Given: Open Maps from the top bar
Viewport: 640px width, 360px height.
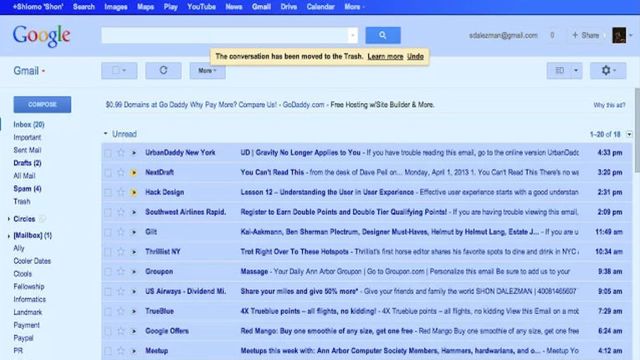Looking at the screenshot, I should (145, 7).
